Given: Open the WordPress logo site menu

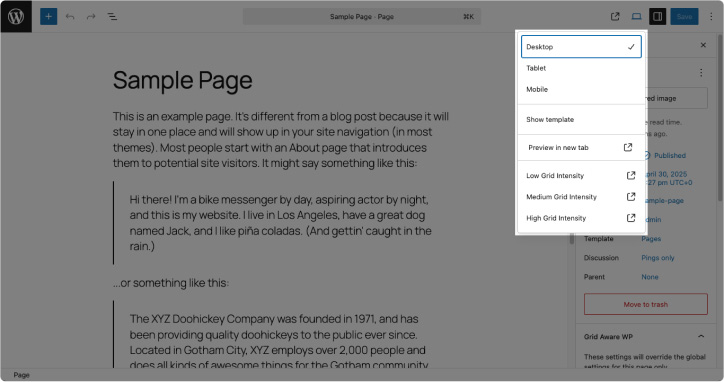Looking at the screenshot, I should click(x=16, y=16).
